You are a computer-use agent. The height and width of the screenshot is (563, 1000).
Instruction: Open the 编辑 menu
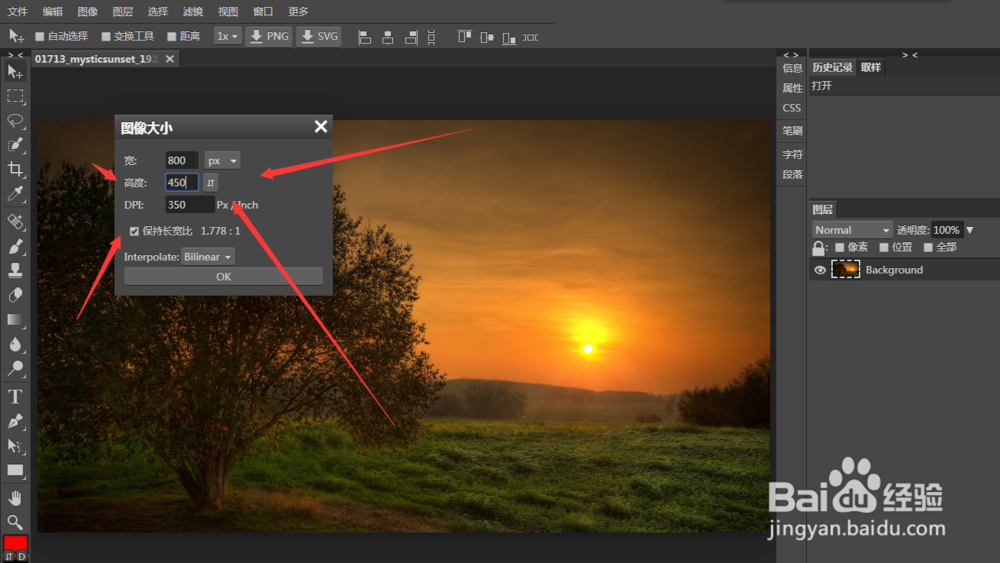(x=52, y=11)
